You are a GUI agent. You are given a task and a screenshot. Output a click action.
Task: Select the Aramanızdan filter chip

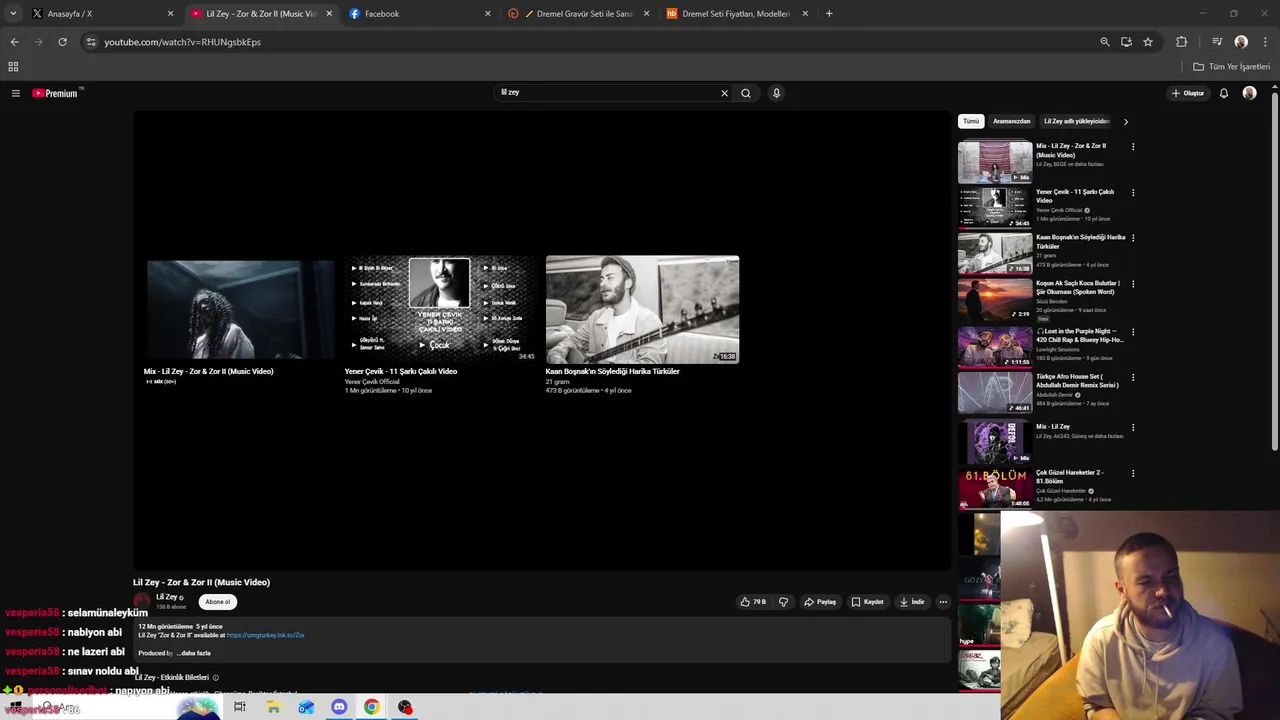pyautogui.click(x=1011, y=121)
